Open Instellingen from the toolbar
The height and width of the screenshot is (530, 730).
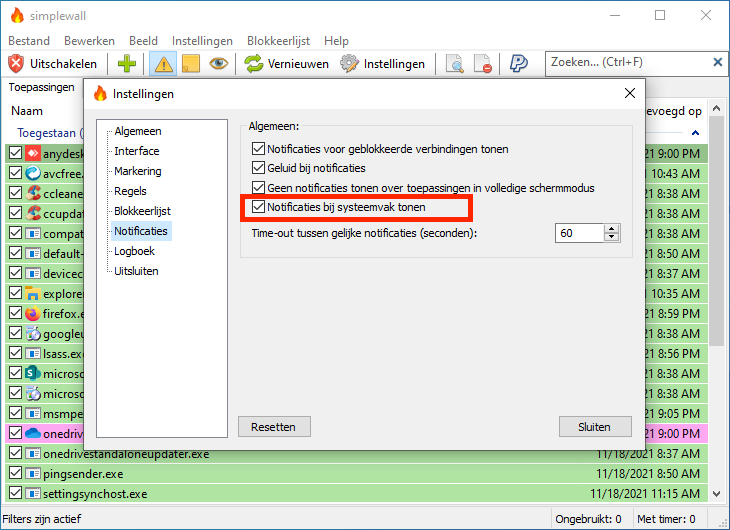(382, 63)
